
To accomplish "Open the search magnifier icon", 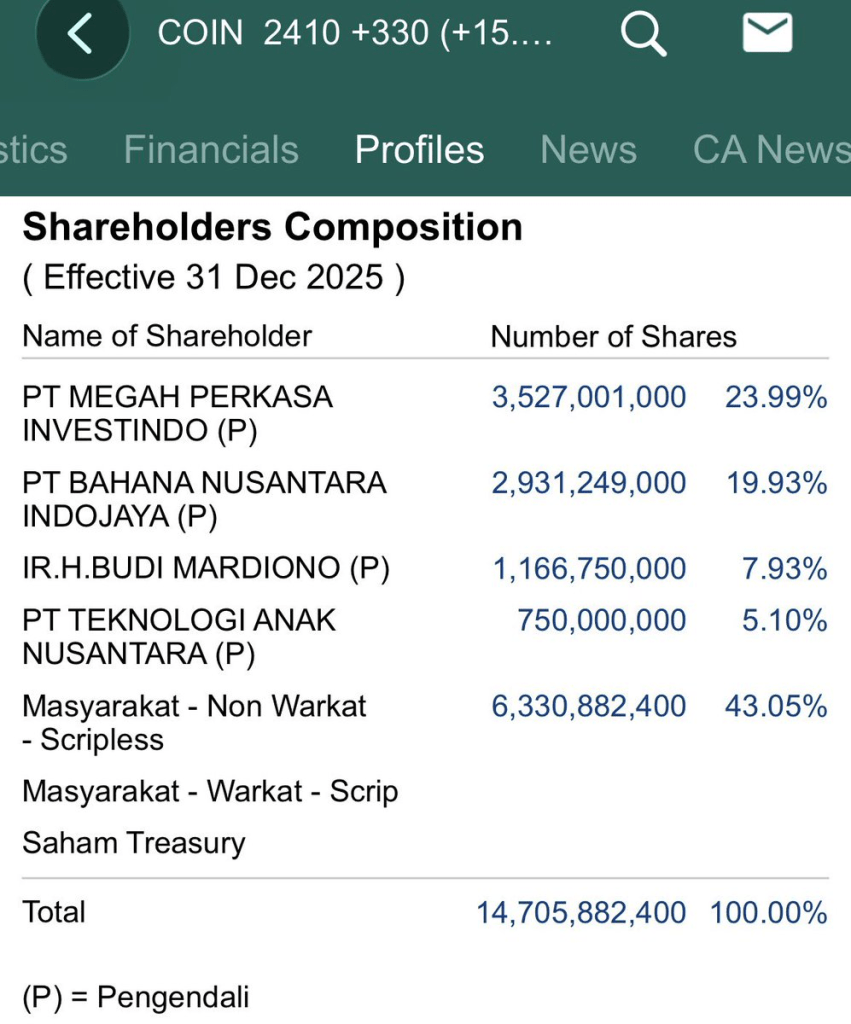I will click(642, 35).
